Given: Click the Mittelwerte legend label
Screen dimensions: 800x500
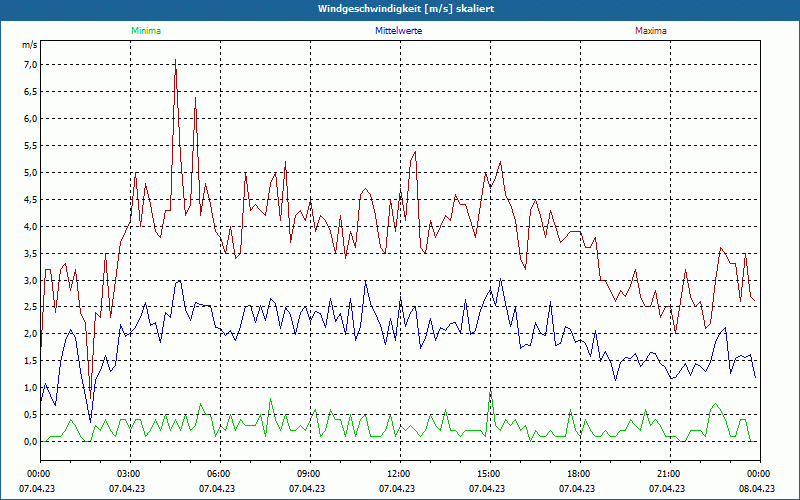Looking at the screenshot, I should point(398,31).
